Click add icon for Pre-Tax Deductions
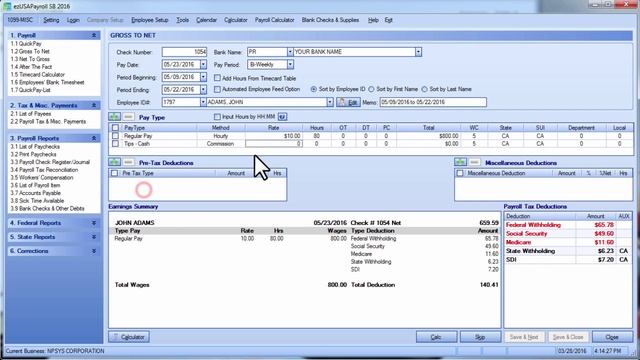Viewport: 640px width, 360px height. 114,162
